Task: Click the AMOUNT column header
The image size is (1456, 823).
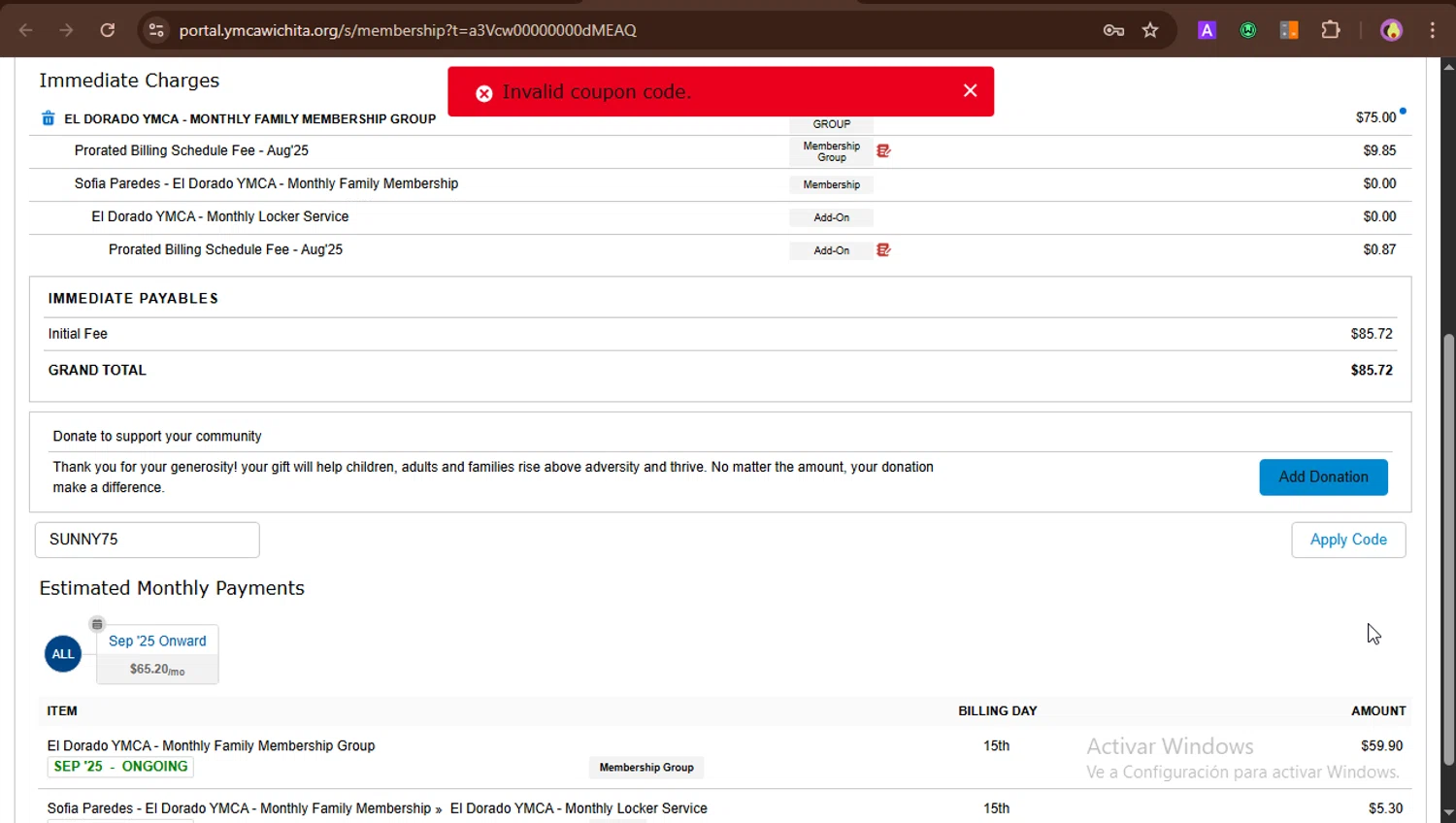Action: point(1378,711)
